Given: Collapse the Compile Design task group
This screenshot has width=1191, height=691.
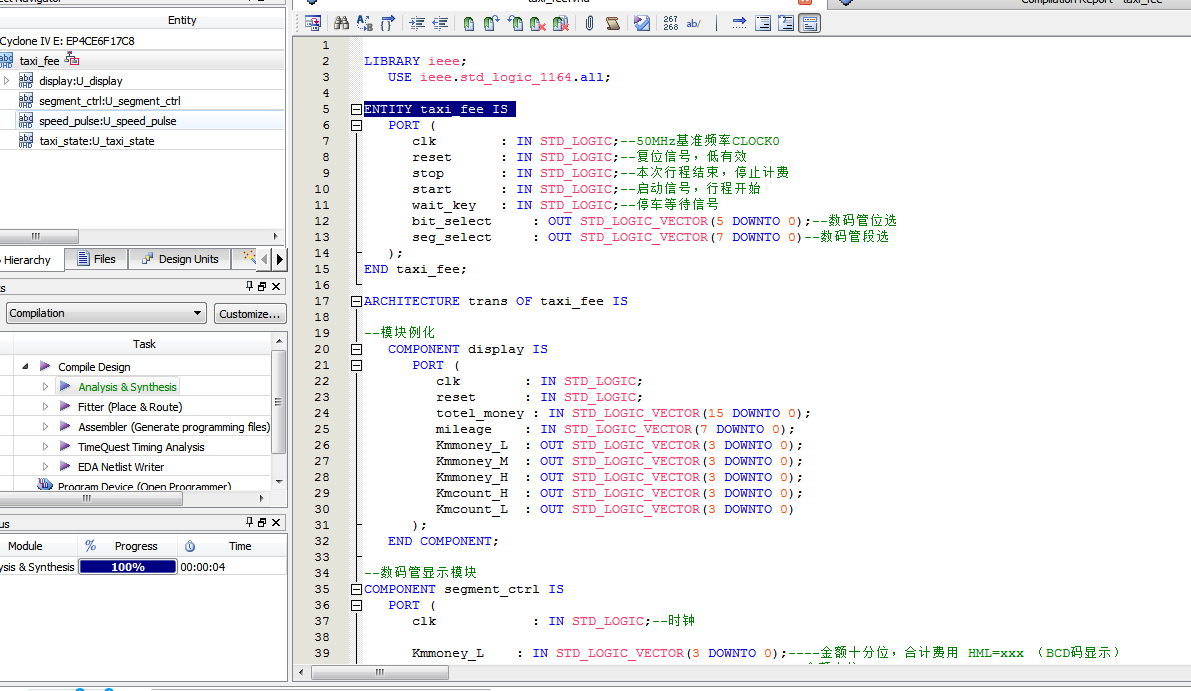Looking at the screenshot, I should click(x=25, y=367).
